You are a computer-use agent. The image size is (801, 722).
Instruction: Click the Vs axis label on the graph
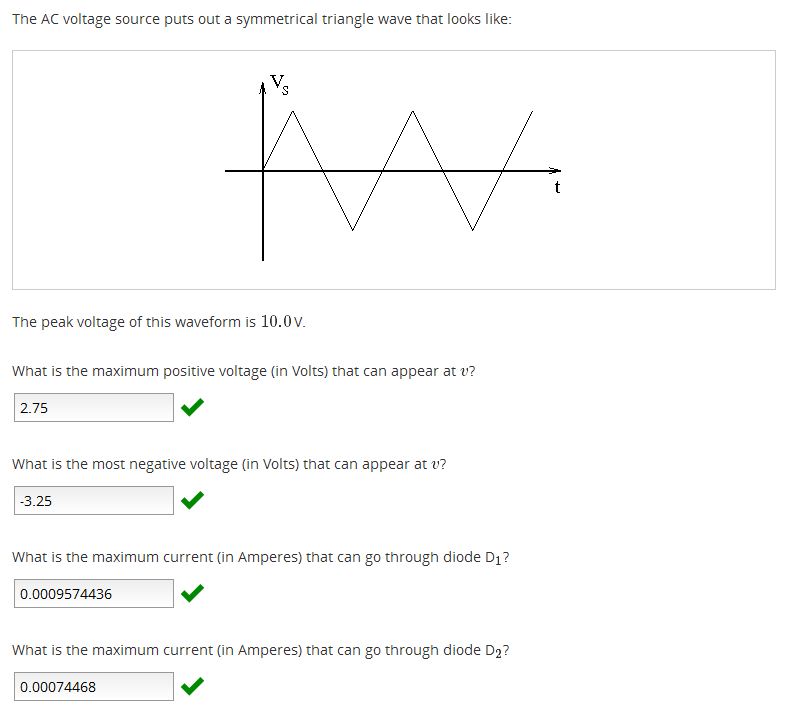tap(279, 86)
